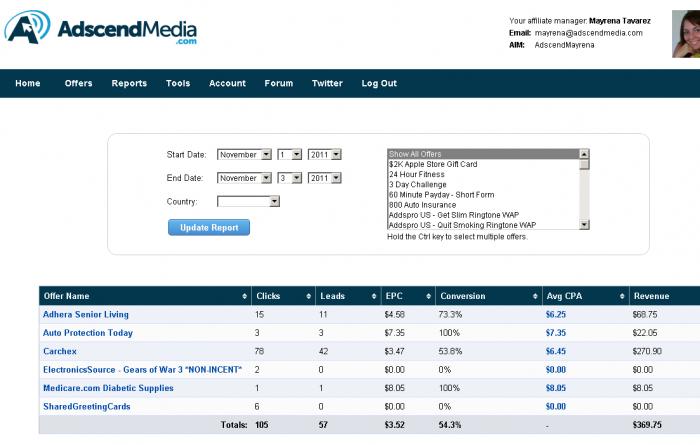Click ElectronicsSource's $0.00 Avg CPA link

click(x=556, y=370)
